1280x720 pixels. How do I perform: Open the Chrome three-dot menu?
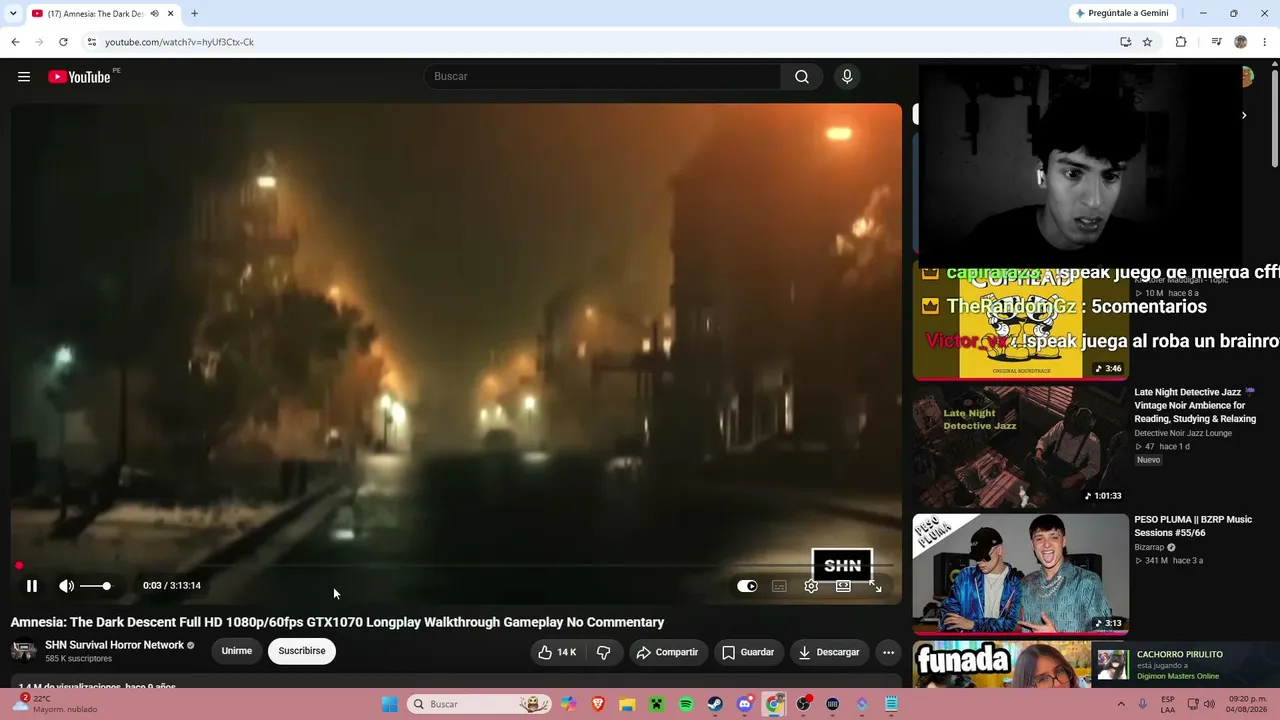coord(1265,42)
